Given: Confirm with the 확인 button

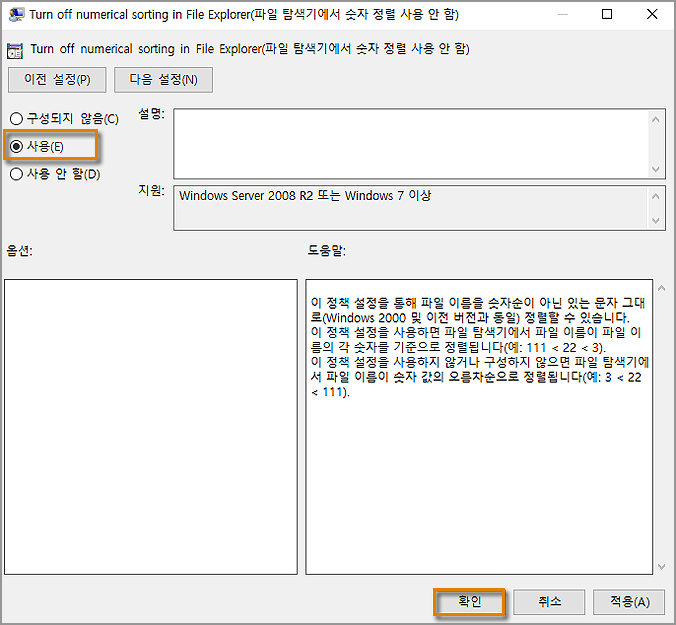Looking at the screenshot, I should coord(469,601).
